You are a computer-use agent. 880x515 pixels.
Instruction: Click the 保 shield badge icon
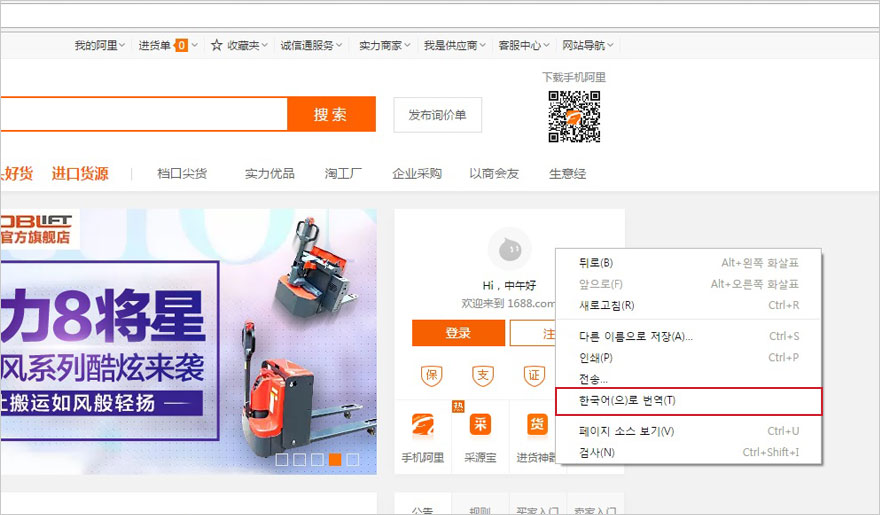(432, 375)
